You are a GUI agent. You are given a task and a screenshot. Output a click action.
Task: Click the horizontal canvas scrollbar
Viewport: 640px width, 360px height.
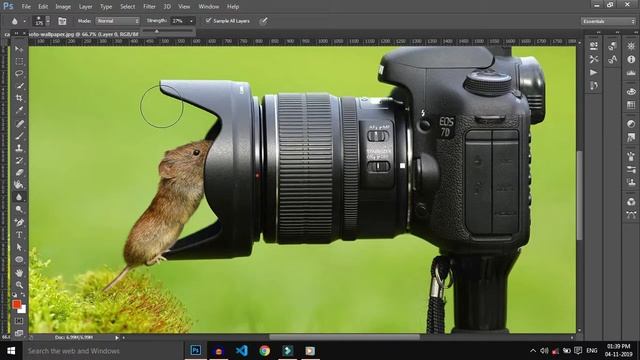tap(344, 337)
